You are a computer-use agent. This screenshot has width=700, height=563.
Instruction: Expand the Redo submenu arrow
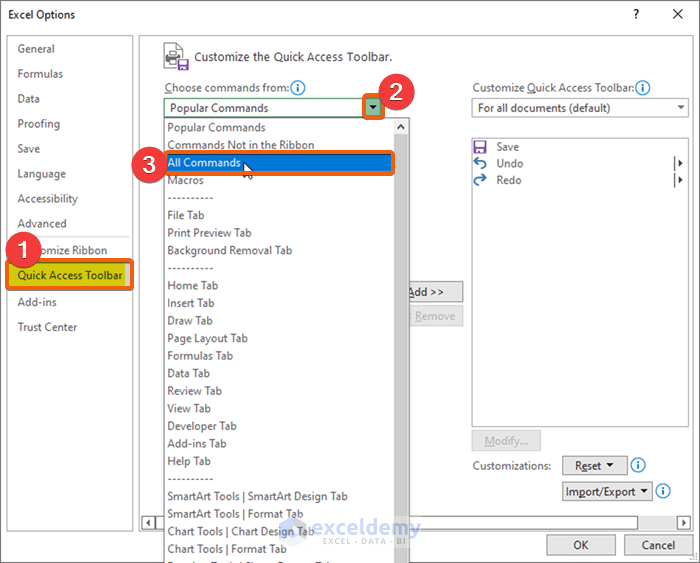click(679, 180)
